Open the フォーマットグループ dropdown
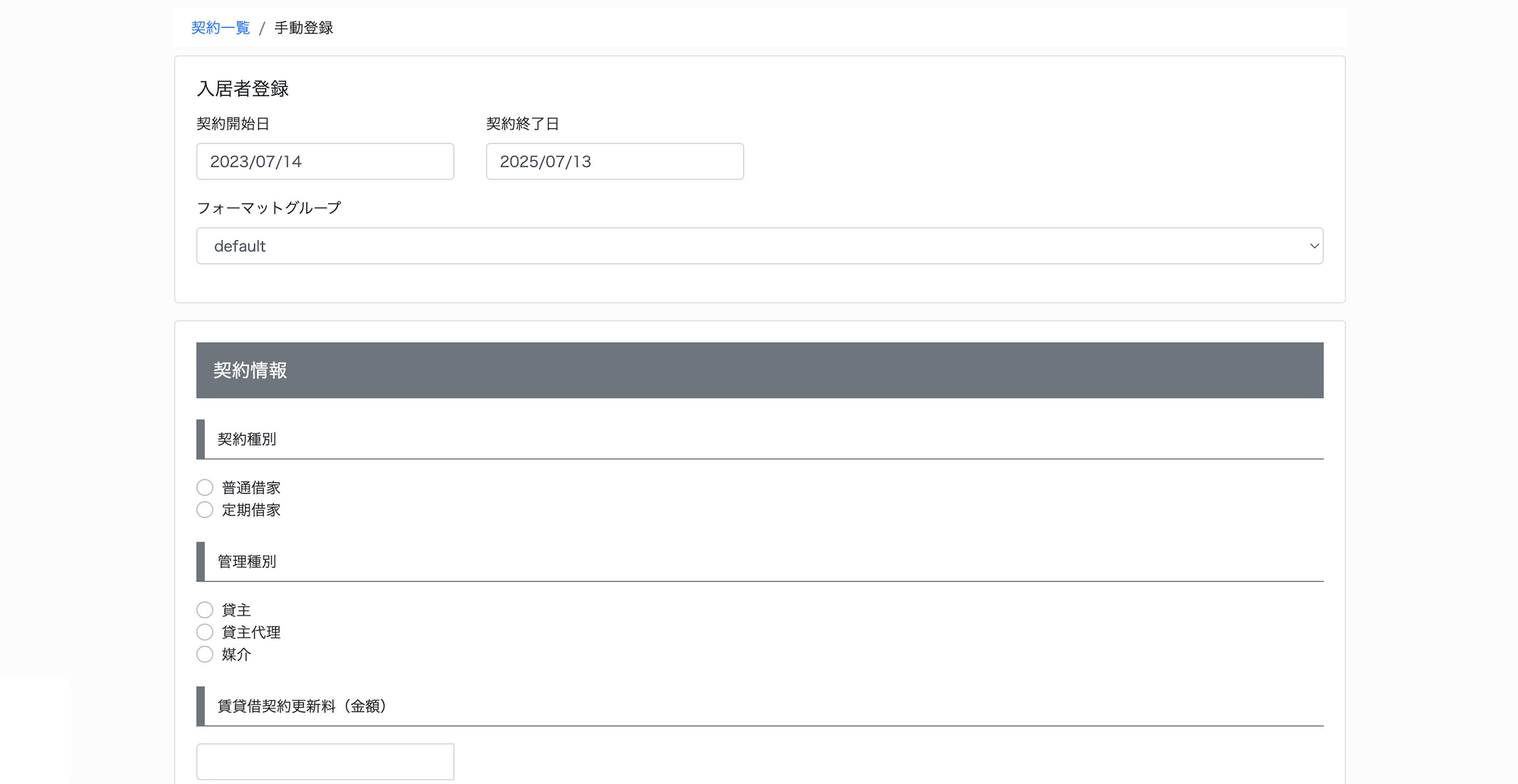Viewport: 1518px width, 784px height. click(x=760, y=246)
